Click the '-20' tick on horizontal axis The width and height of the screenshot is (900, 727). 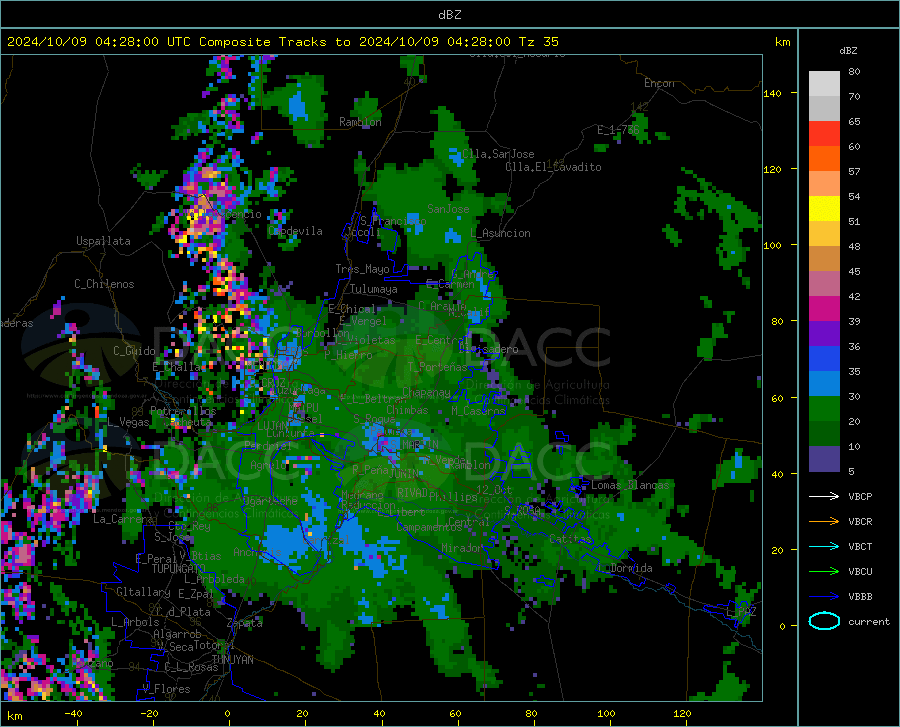(149, 714)
